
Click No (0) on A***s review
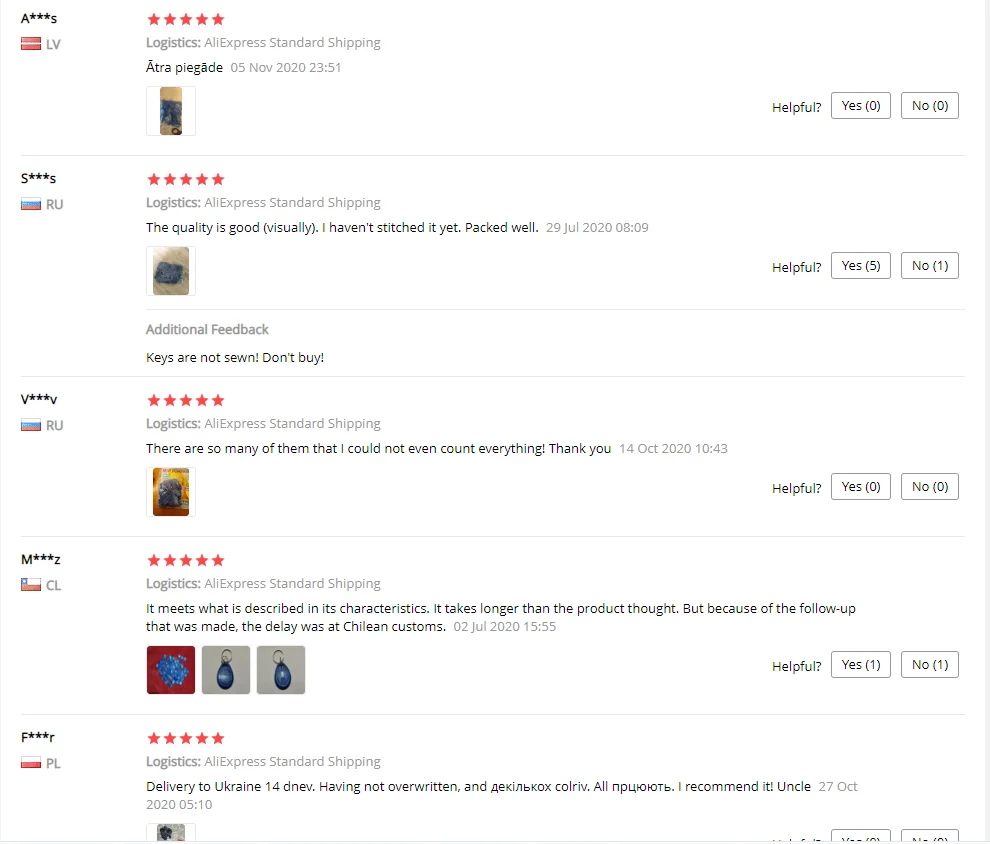pos(929,105)
